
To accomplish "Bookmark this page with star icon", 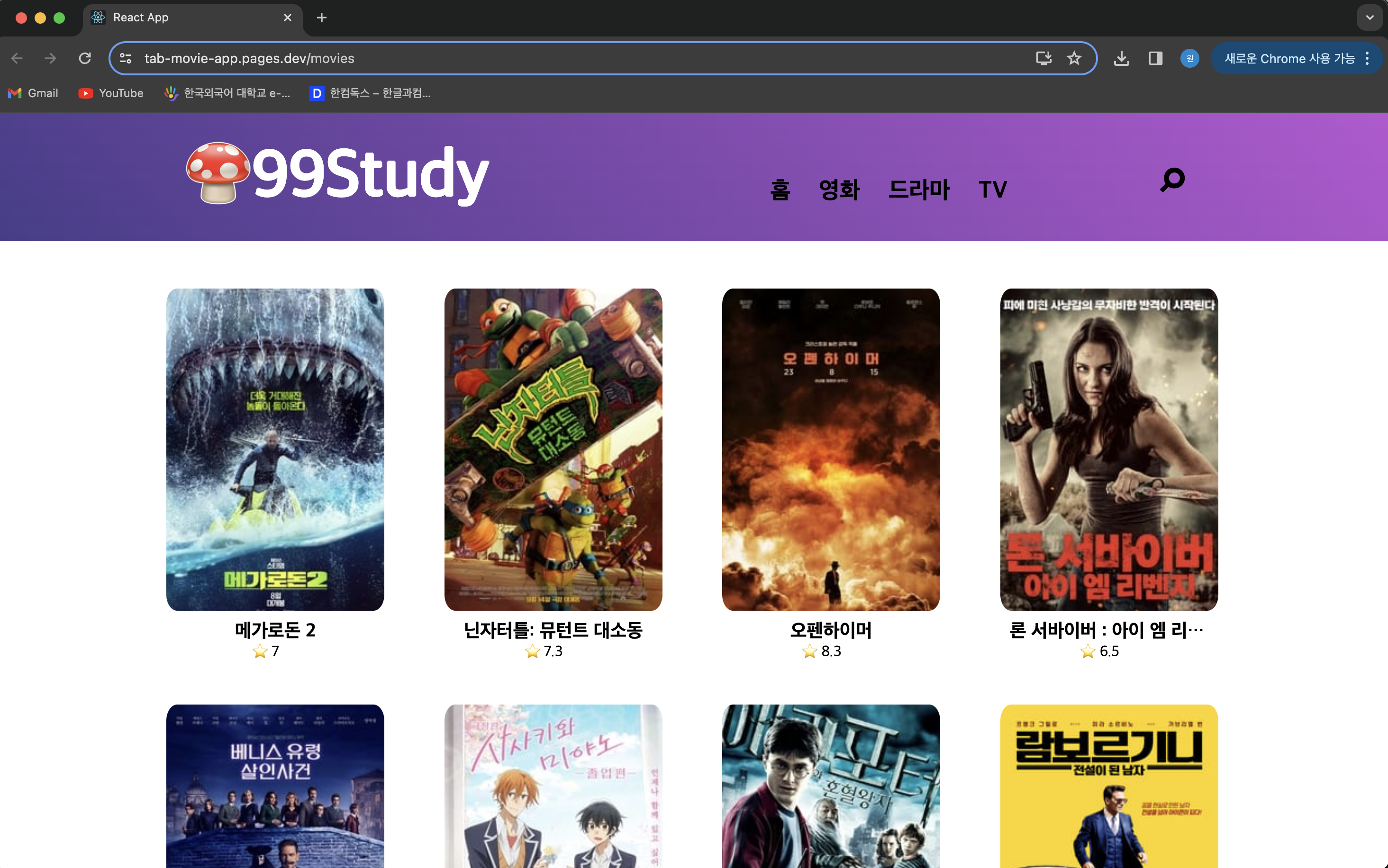I will [1074, 58].
